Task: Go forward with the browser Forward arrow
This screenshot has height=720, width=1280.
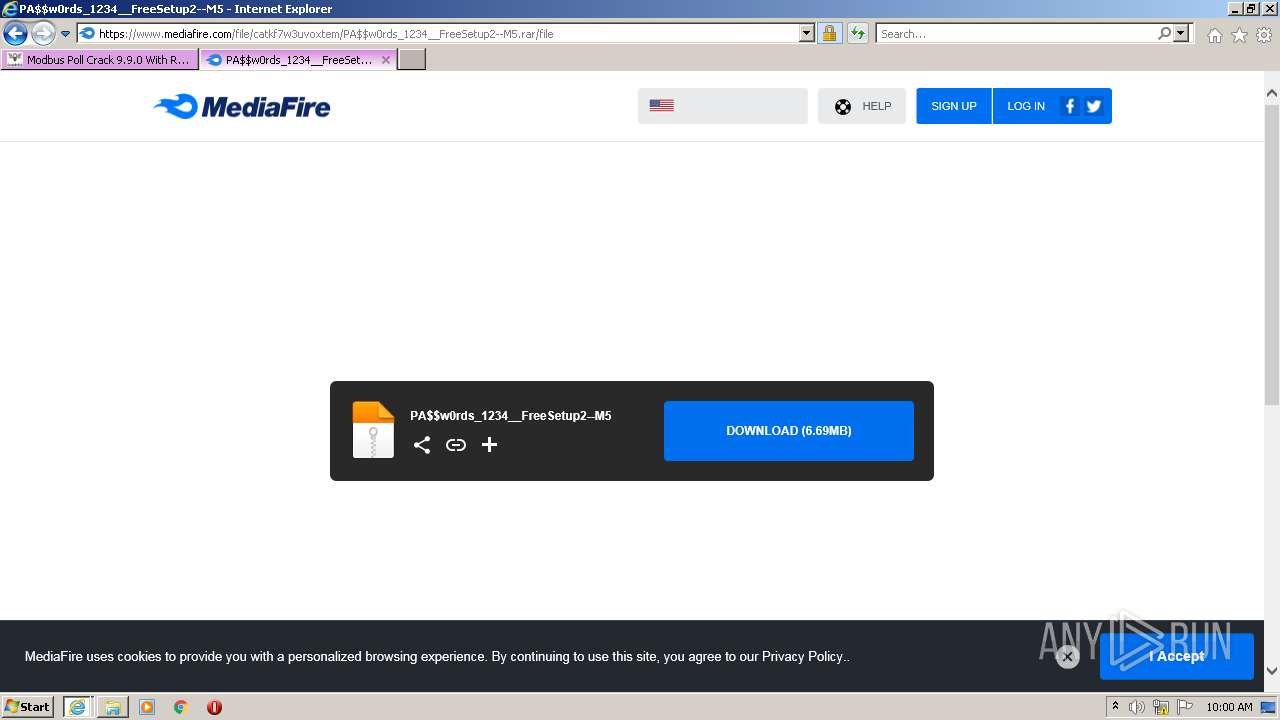Action: click(43, 34)
